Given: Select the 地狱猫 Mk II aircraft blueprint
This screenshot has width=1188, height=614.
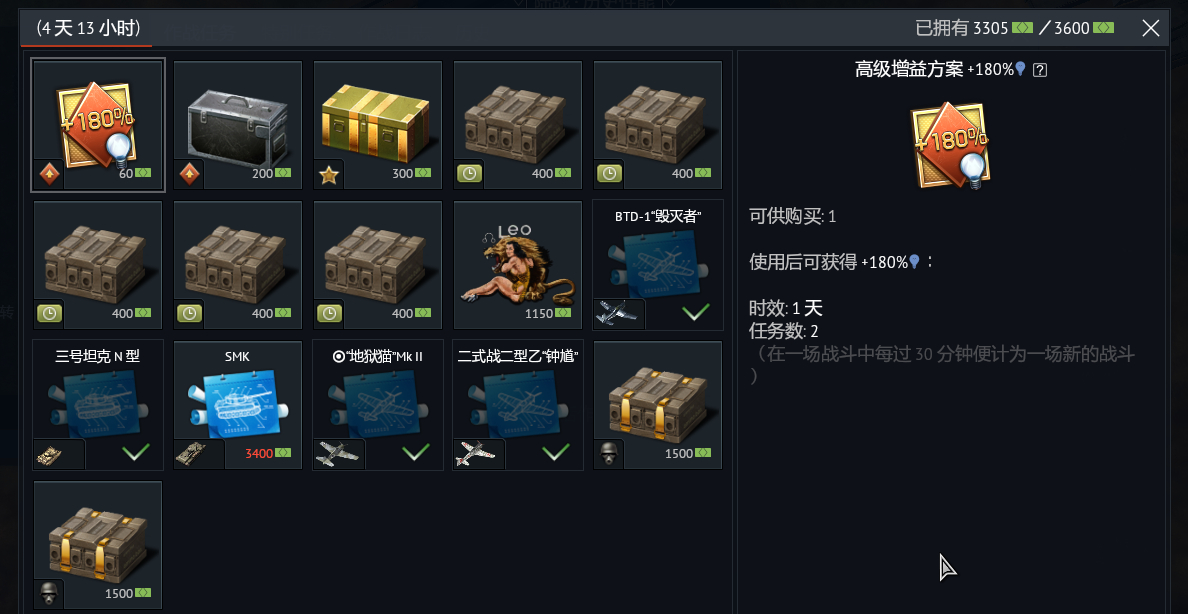Looking at the screenshot, I should 377,405.
